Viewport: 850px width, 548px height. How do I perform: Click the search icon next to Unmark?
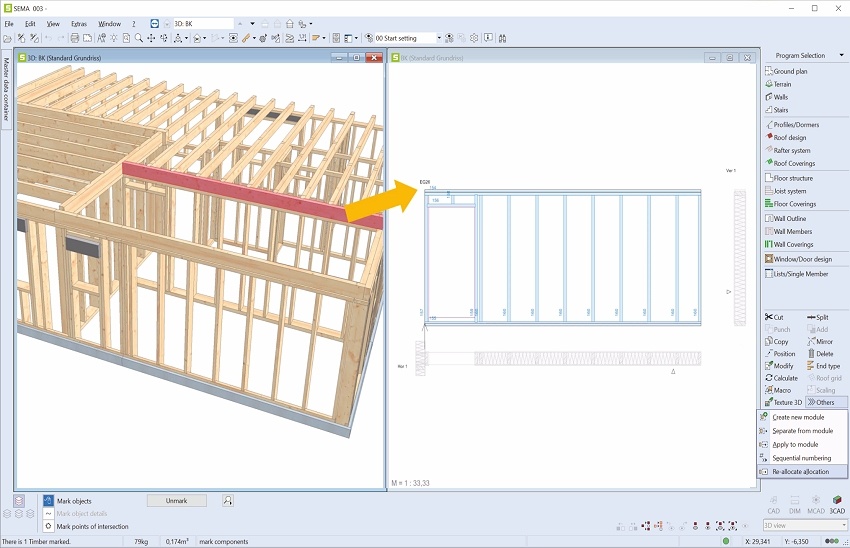coord(228,501)
